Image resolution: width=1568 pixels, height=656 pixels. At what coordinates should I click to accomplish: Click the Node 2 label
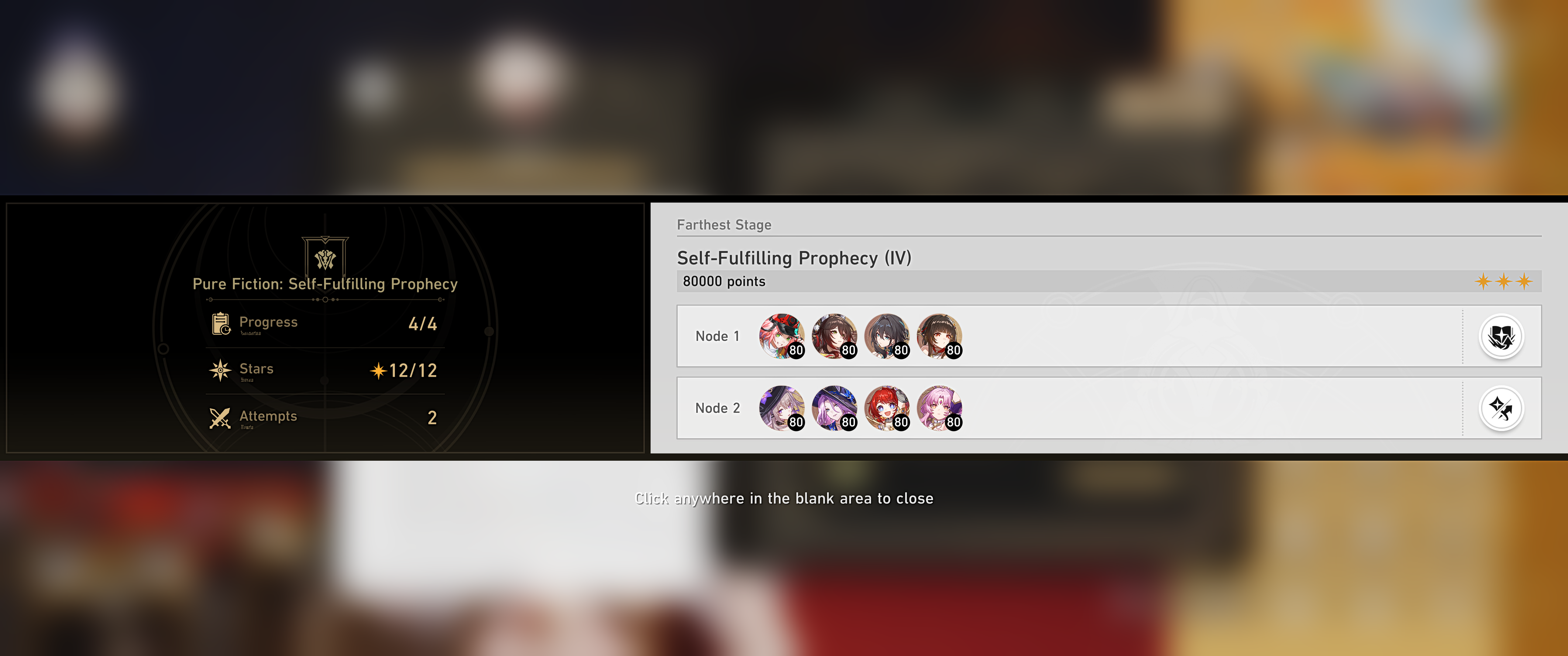(718, 408)
